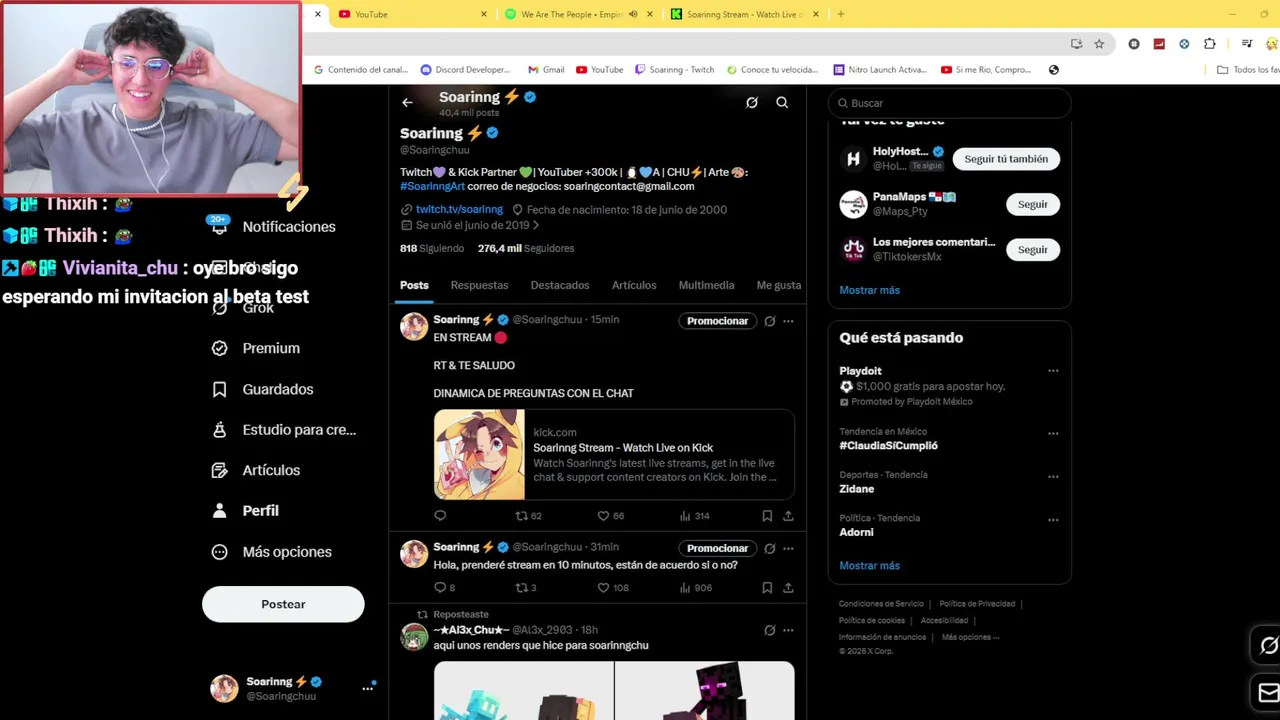Viewport: 1280px width, 720px height.
Task: Click install app icon in address bar
Action: pos(1076,44)
